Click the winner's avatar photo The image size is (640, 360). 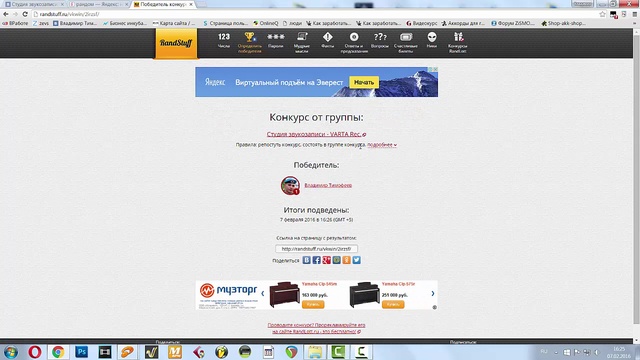[290, 185]
